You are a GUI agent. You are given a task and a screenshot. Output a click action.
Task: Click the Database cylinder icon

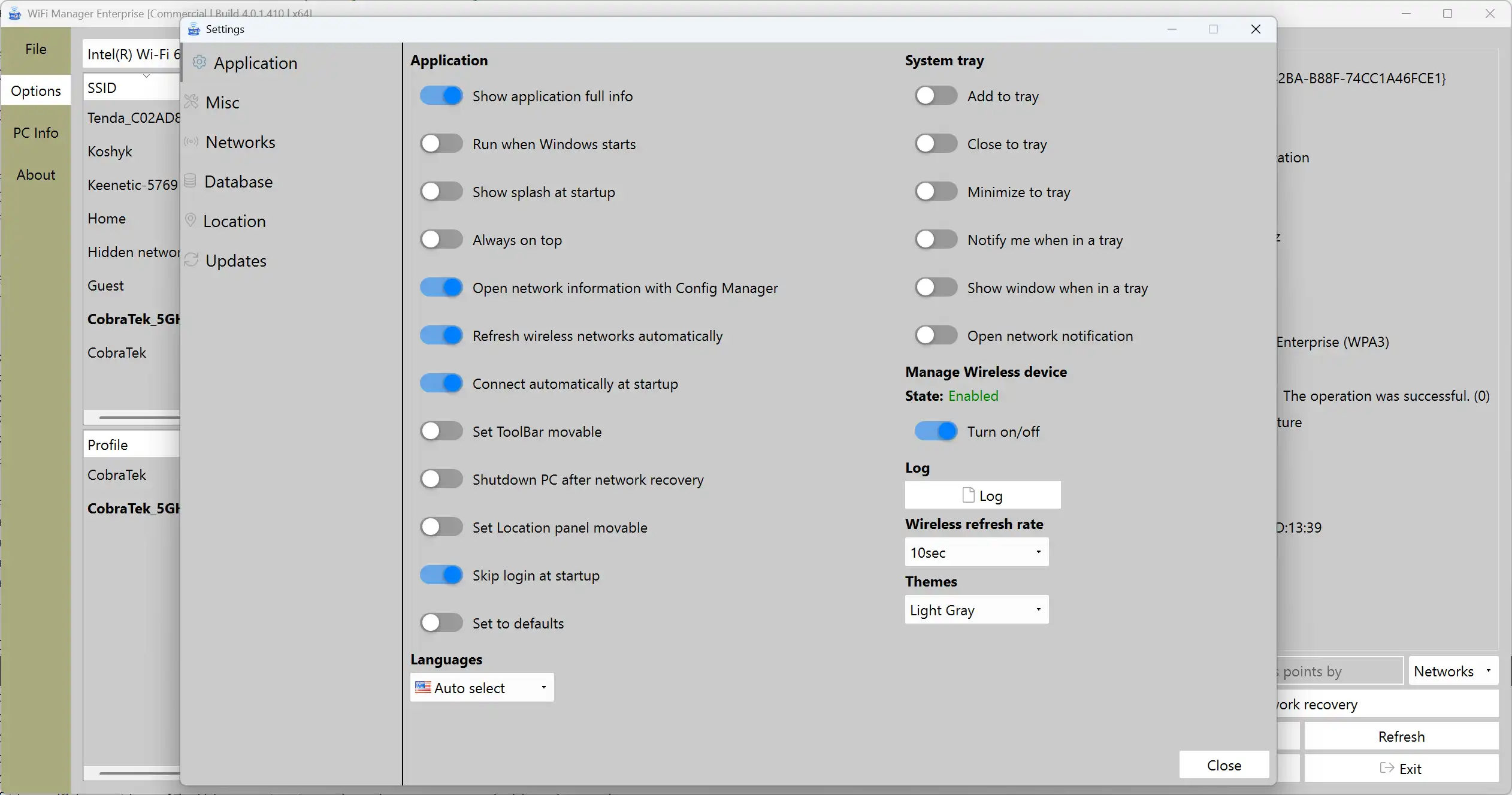pos(190,181)
